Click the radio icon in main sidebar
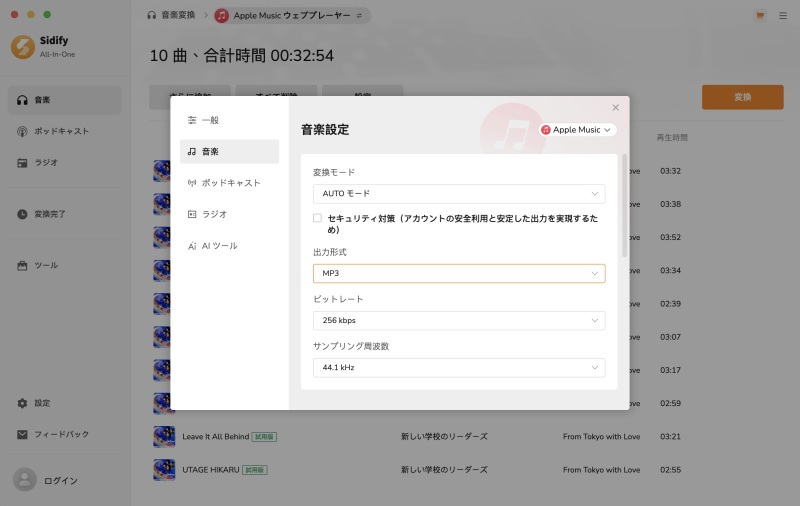Image resolution: width=800 pixels, height=506 pixels. (x=22, y=163)
